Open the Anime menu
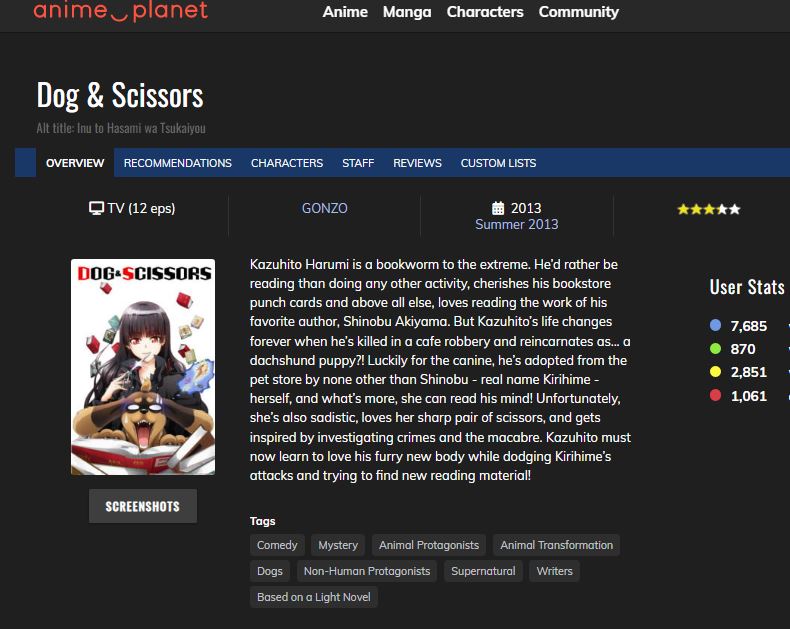Viewport: 790px width, 629px height. pyautogui.click(x=345, y=12)
